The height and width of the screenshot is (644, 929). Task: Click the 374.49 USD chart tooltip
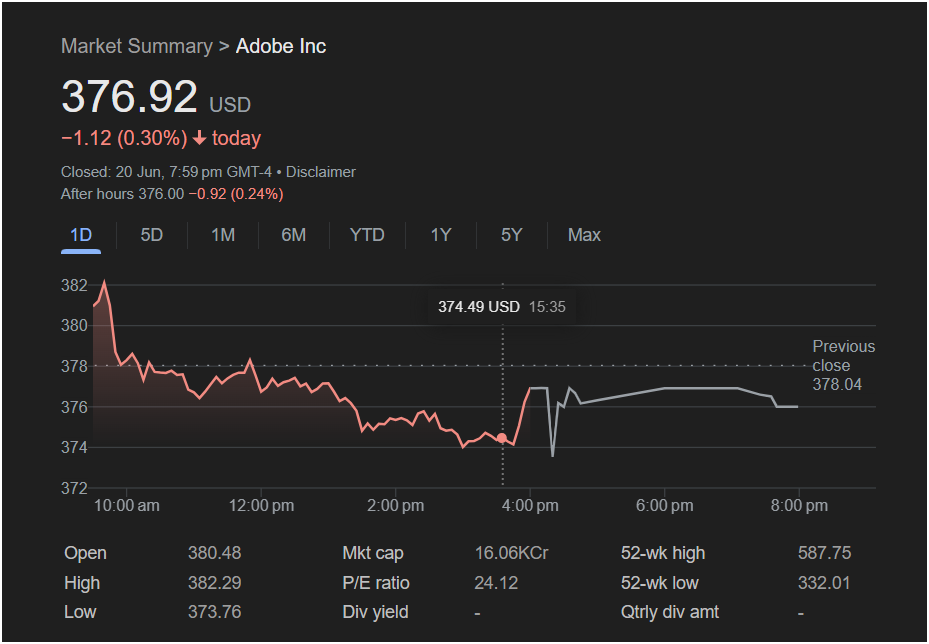point(502,307)
